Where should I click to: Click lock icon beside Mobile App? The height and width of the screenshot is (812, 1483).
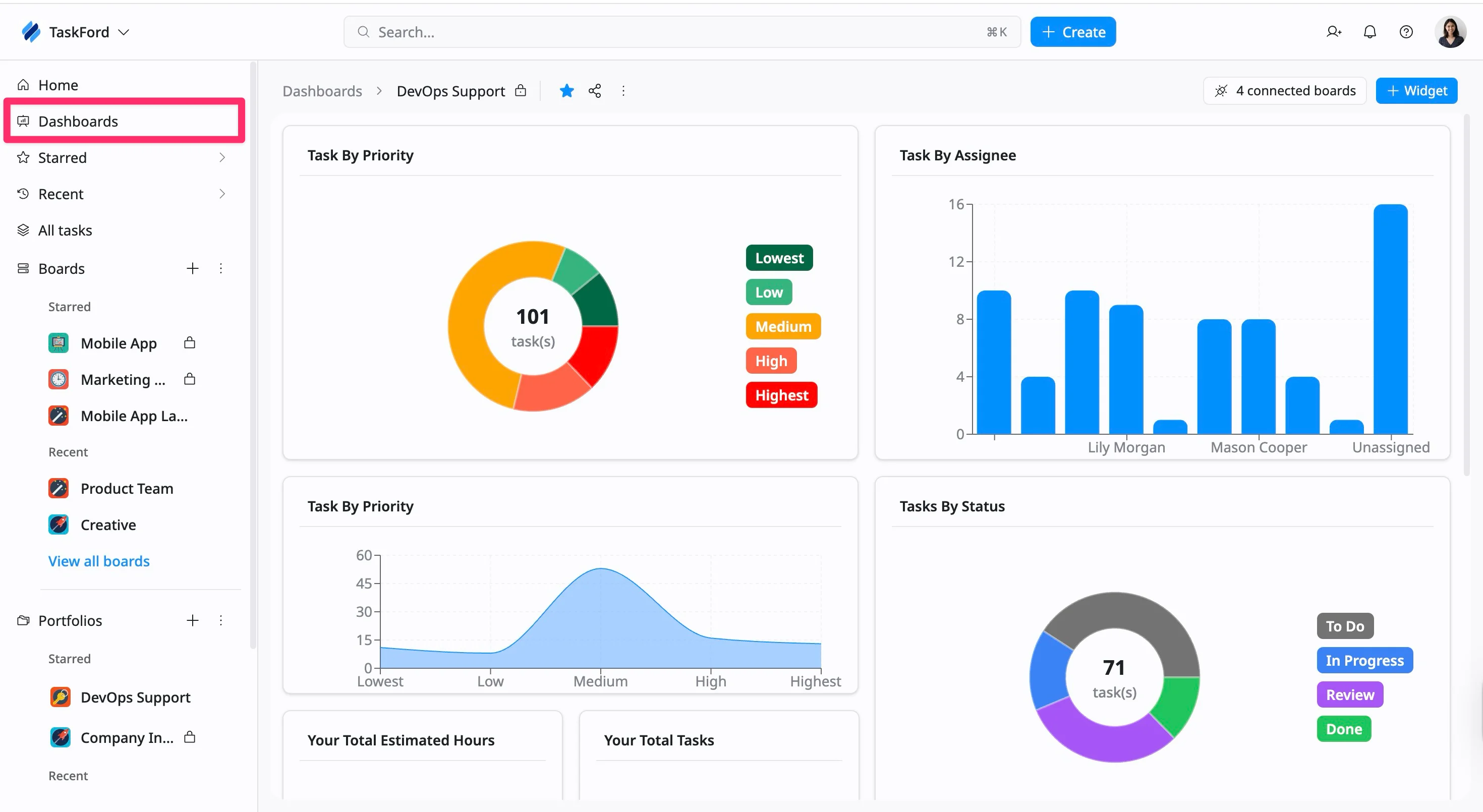point(189,343)
